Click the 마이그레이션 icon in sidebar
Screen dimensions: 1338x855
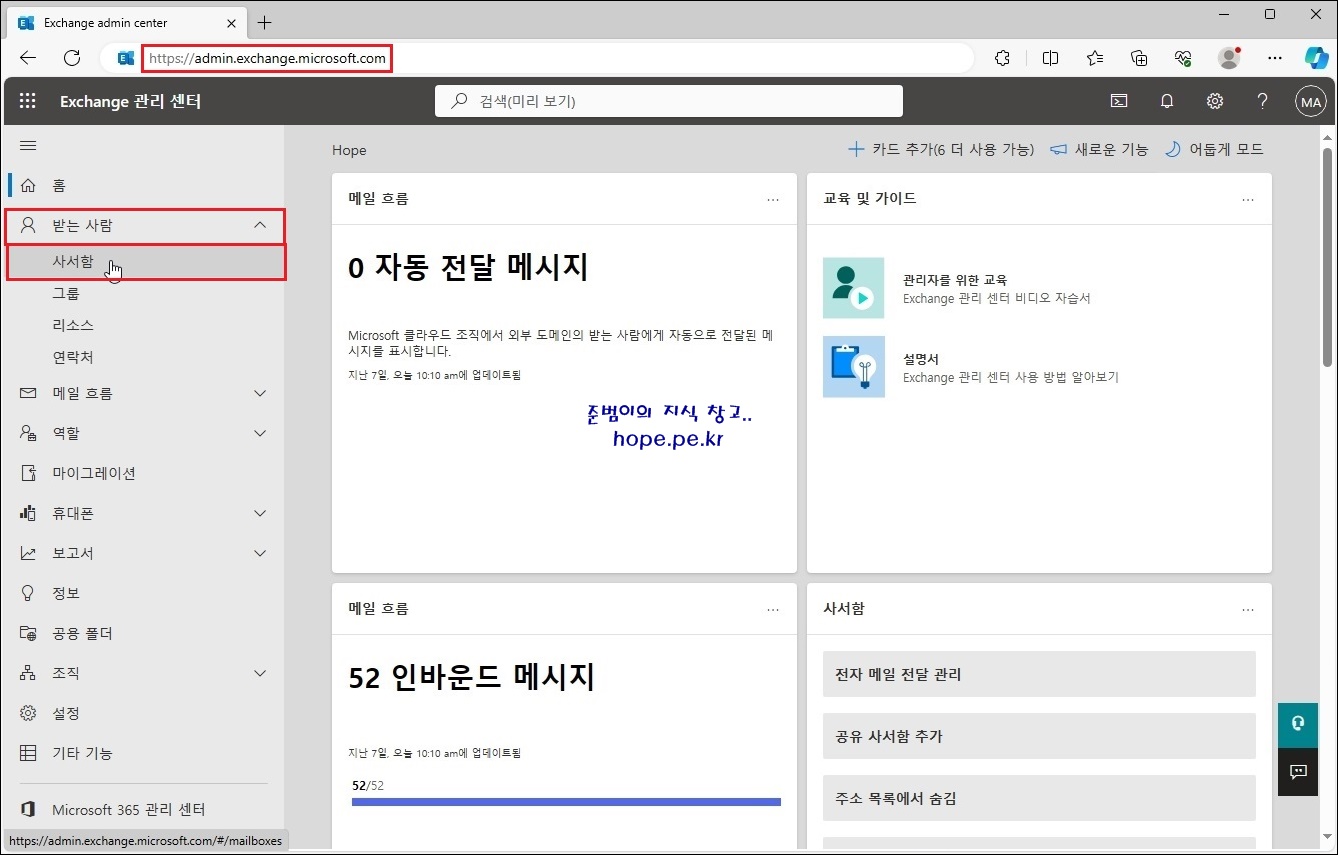28,474
